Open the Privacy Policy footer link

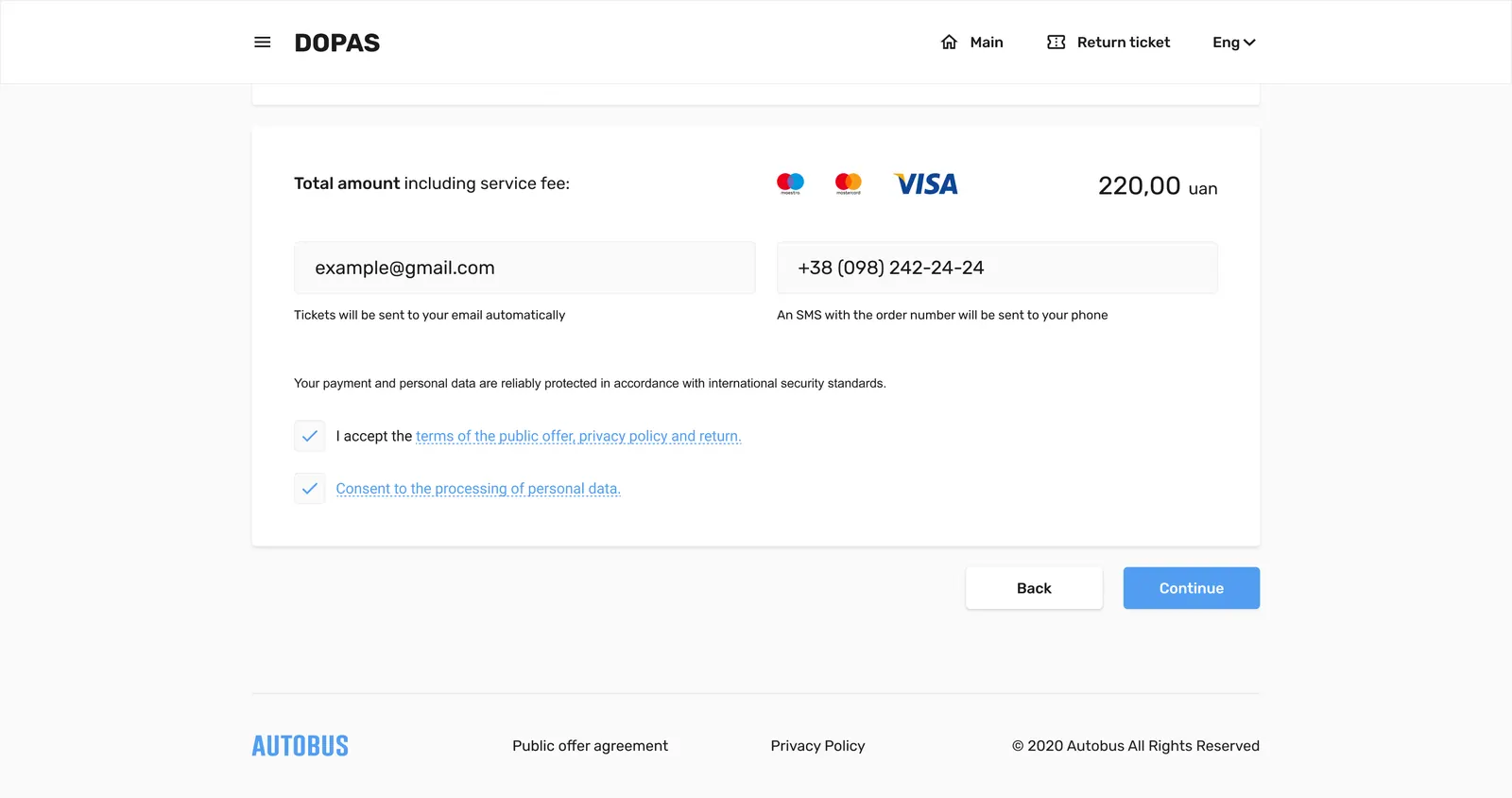pyautogui.click(x=818, y=746)
